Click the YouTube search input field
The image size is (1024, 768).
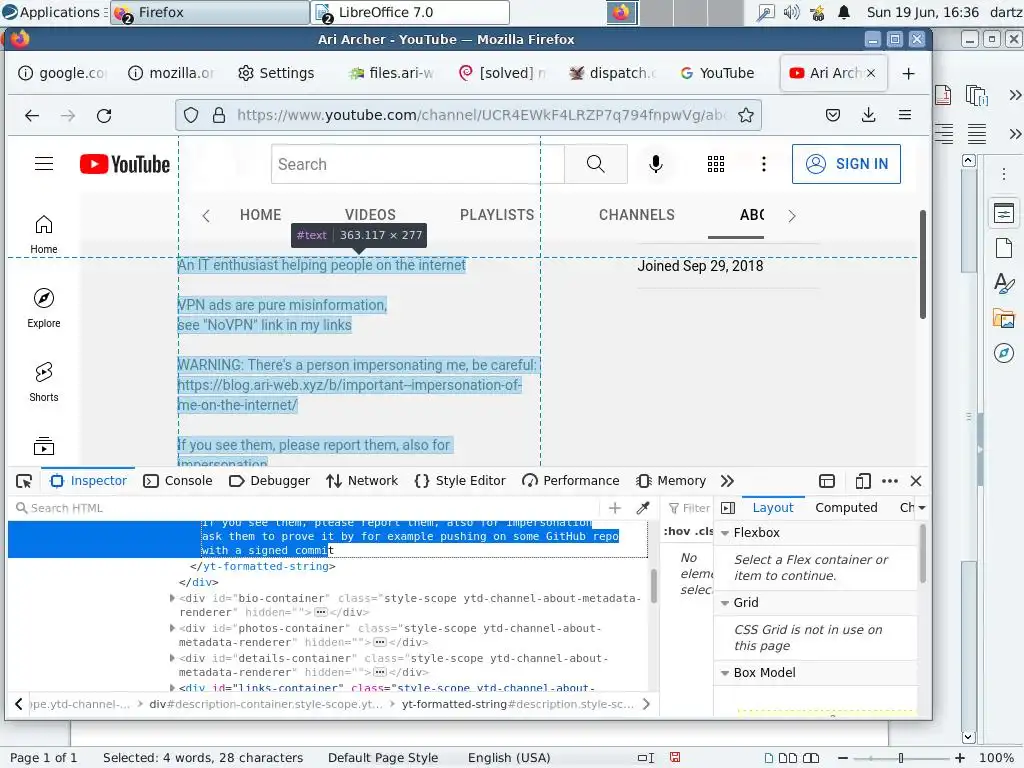click(418, 164)
